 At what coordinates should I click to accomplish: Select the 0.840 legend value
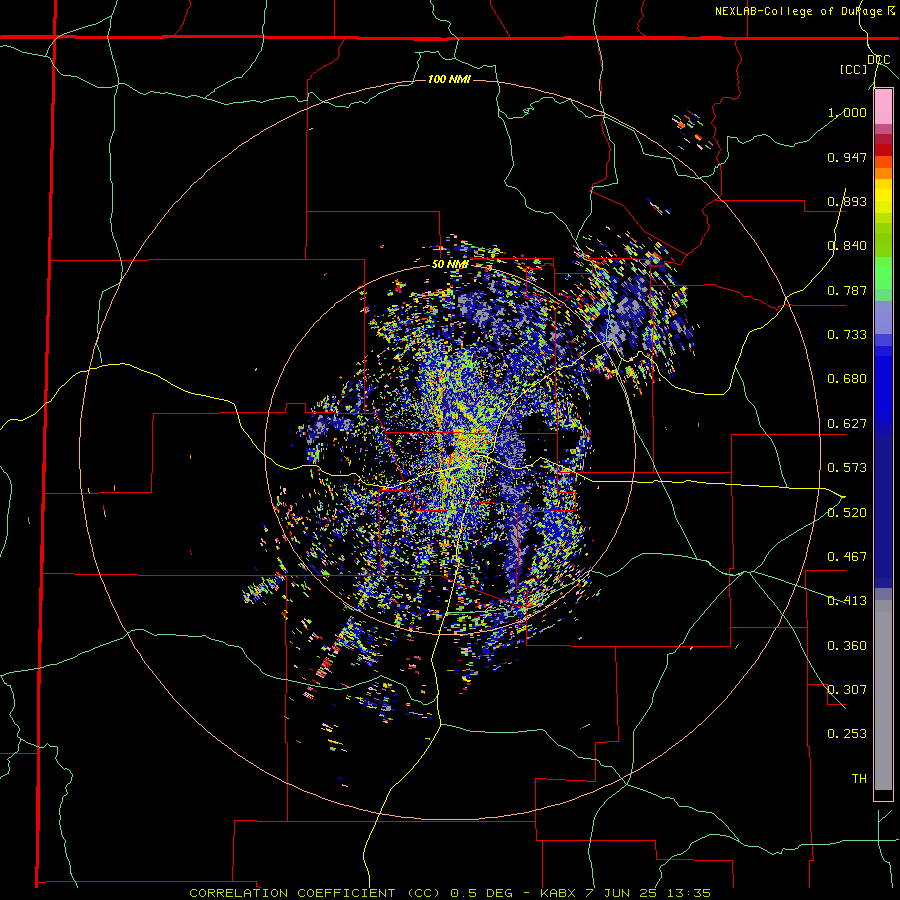click(847, 246)
